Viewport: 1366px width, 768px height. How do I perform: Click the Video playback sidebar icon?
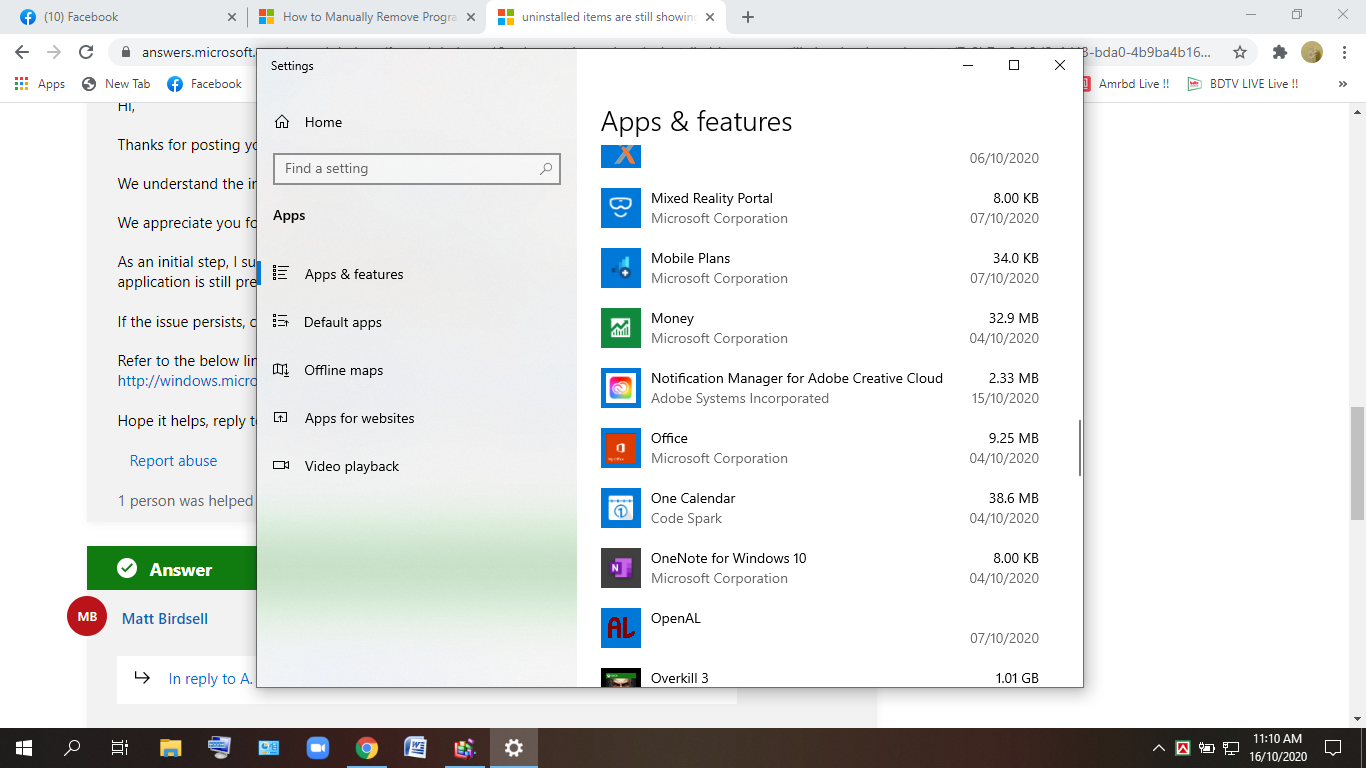click(x=281, y=465)
